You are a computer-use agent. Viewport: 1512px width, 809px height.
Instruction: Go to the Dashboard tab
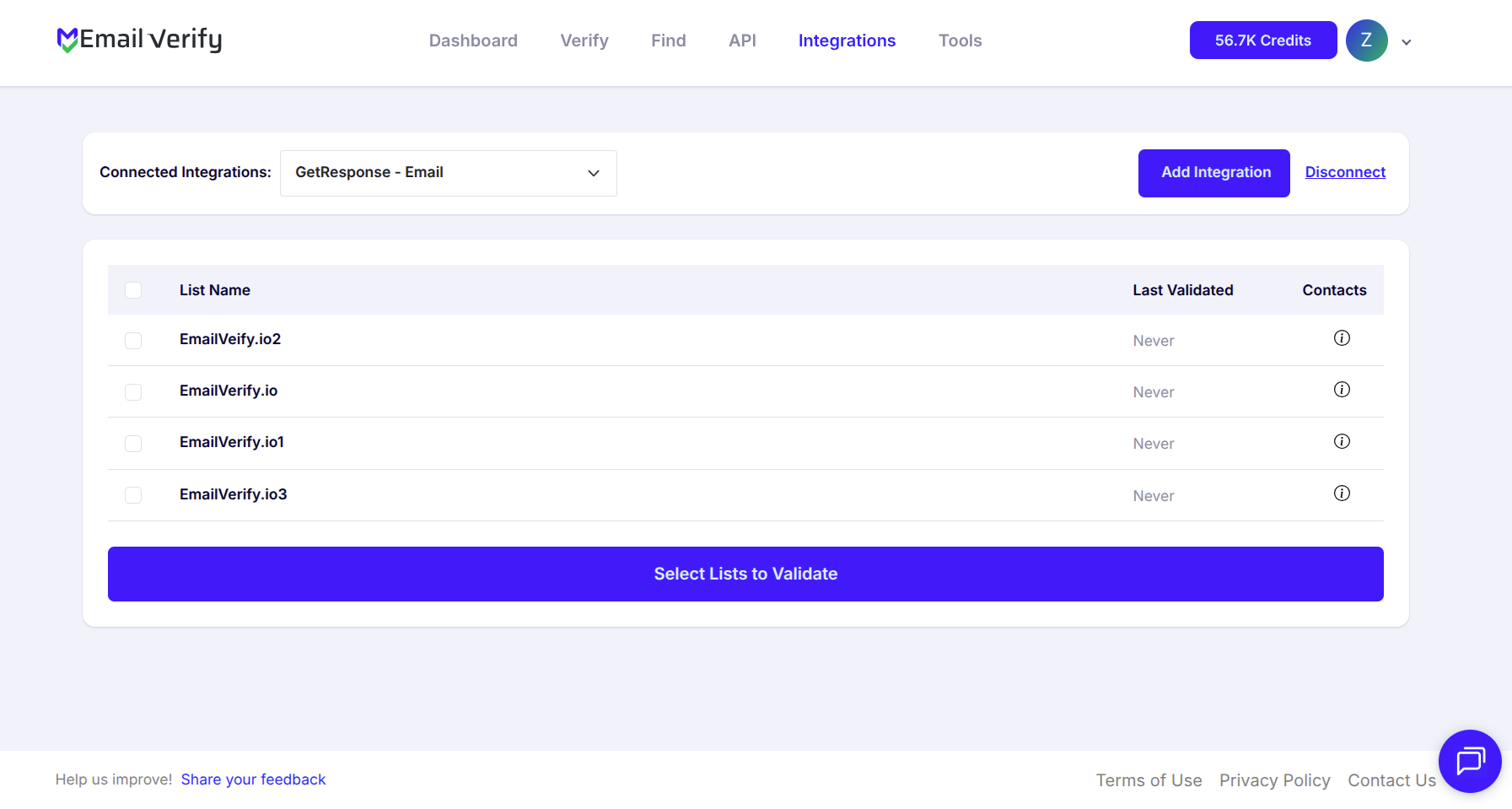pos(473,40)
